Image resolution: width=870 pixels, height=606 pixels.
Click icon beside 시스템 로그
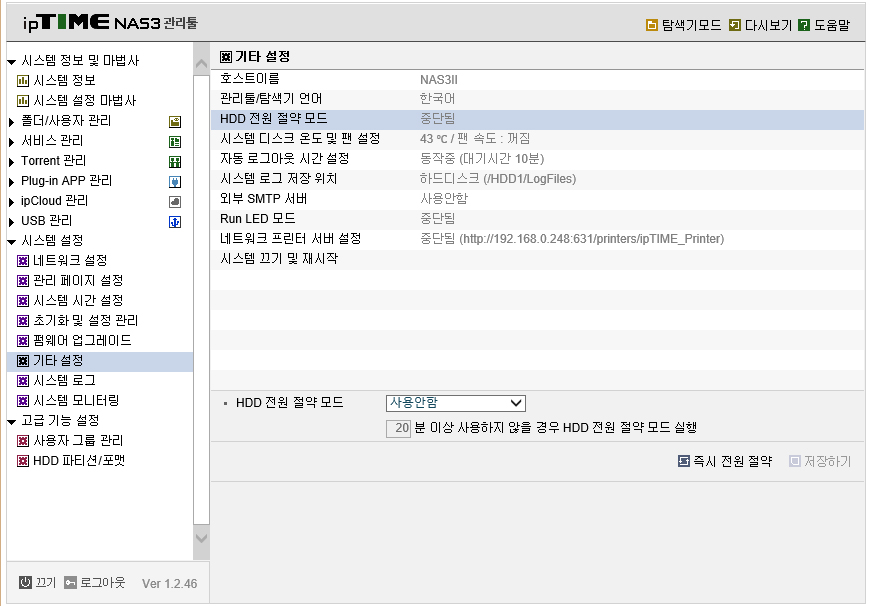(23, 381)
